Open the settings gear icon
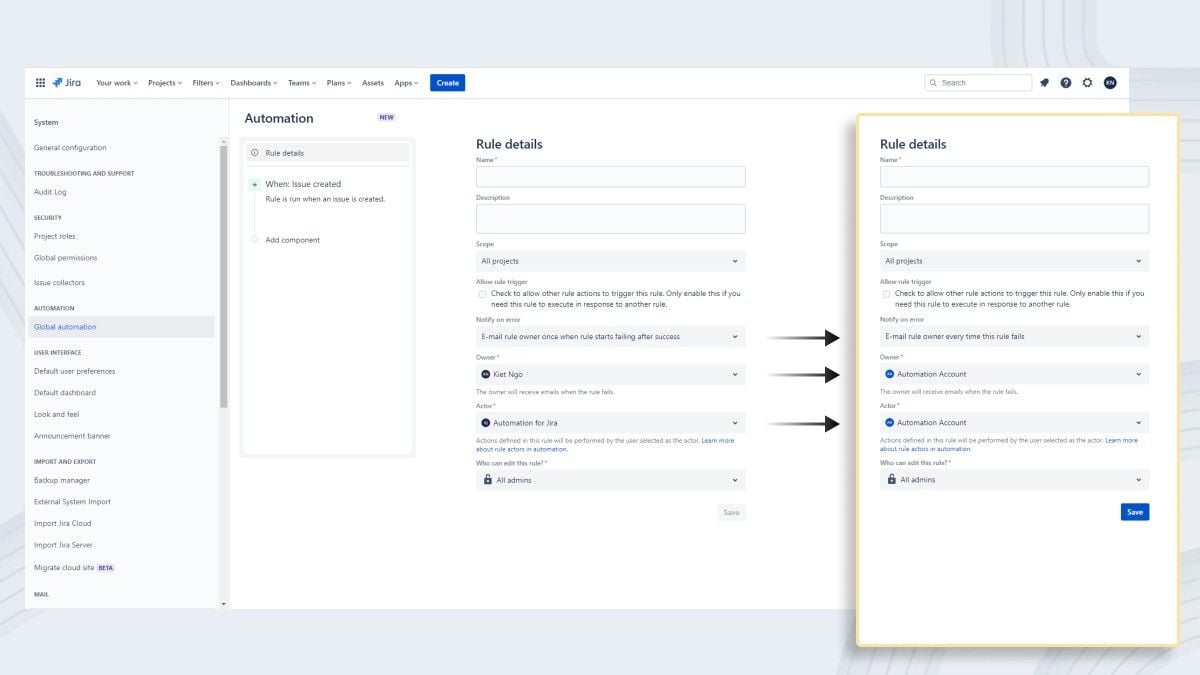1200x675 pixels. point(1088,83)
